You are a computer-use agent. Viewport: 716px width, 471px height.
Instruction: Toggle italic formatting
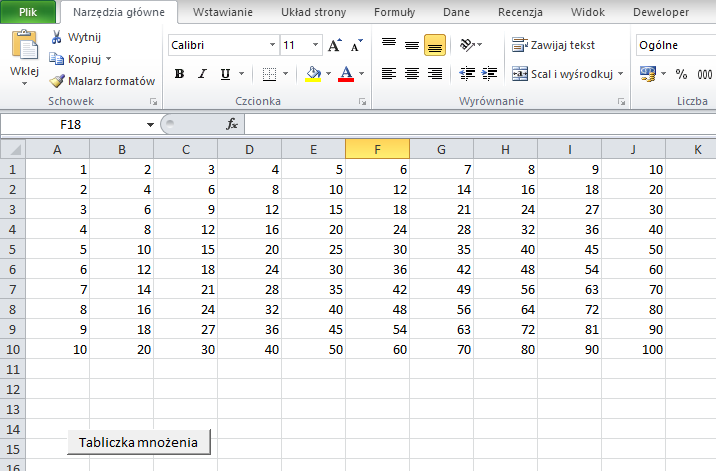point(203,74)
